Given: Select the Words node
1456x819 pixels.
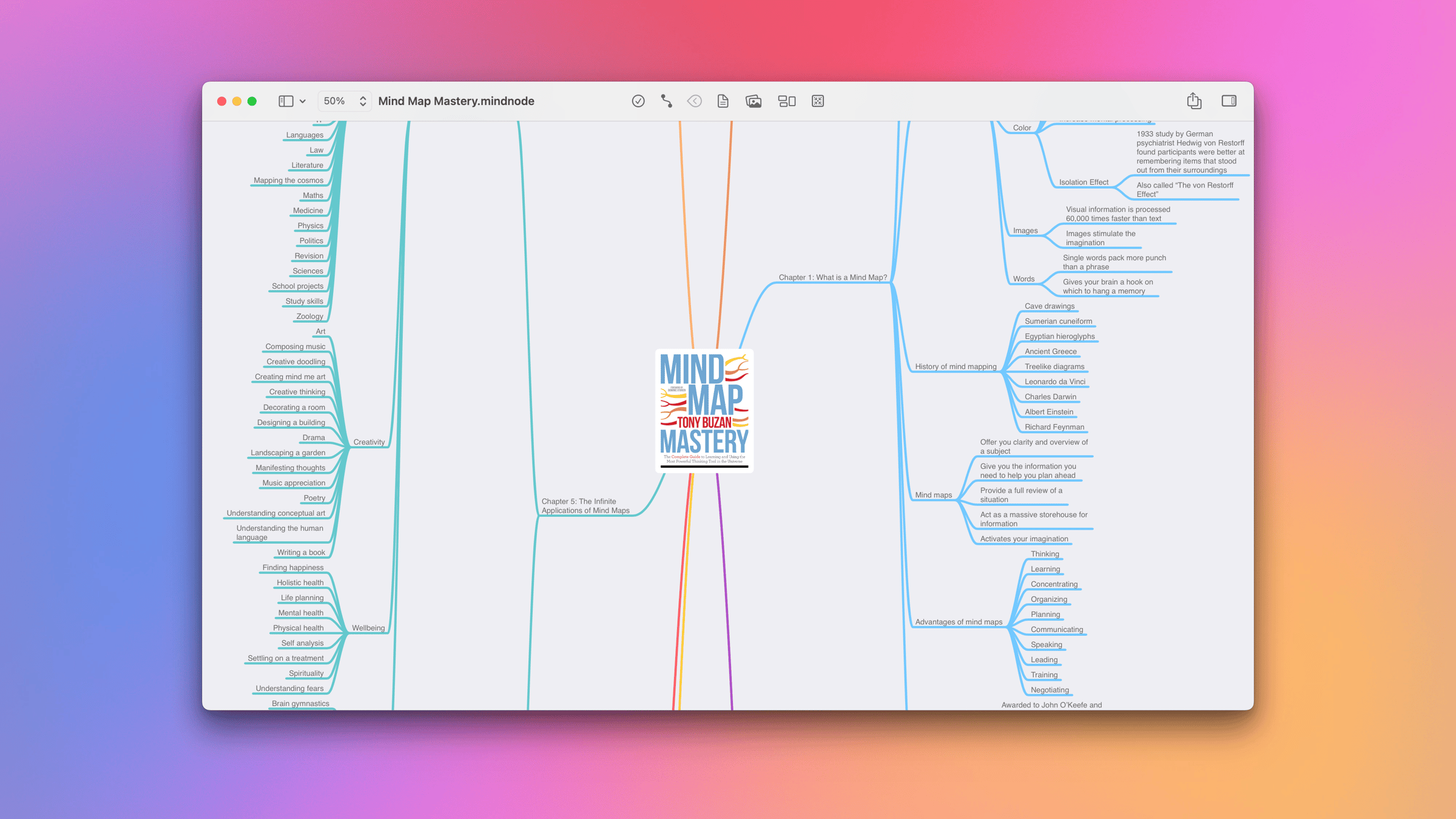Looking at the screenshot, I should [1023, 279].
